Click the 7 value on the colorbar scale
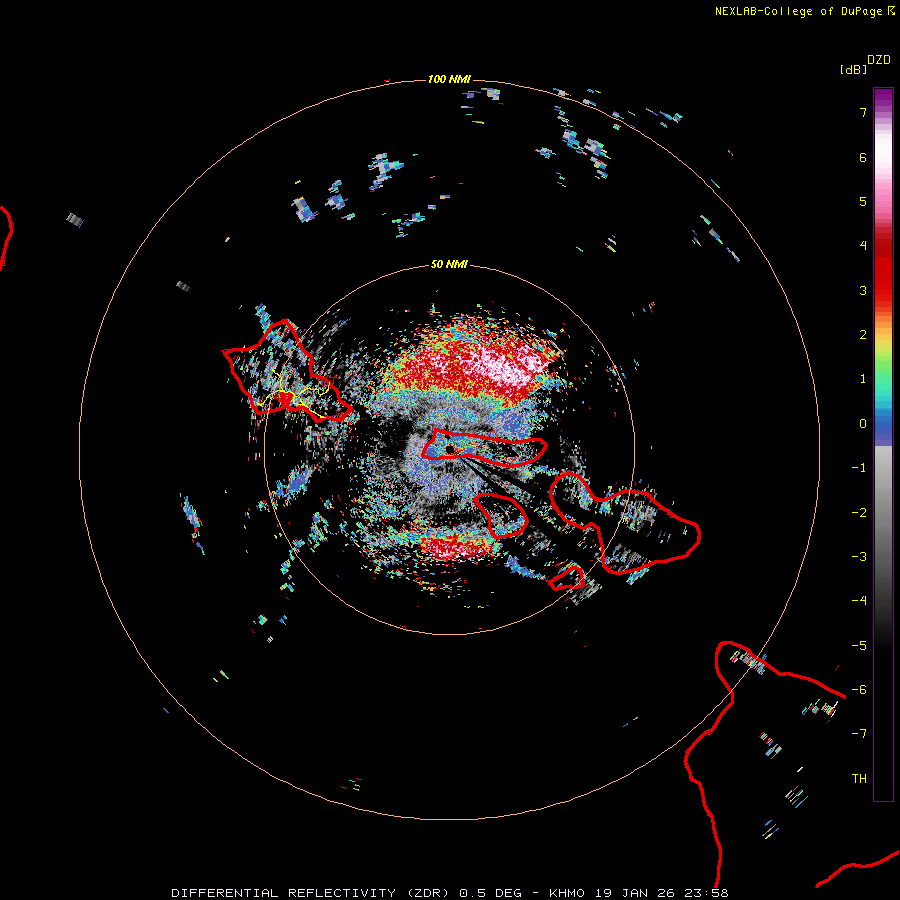 (x=863, y=112)
